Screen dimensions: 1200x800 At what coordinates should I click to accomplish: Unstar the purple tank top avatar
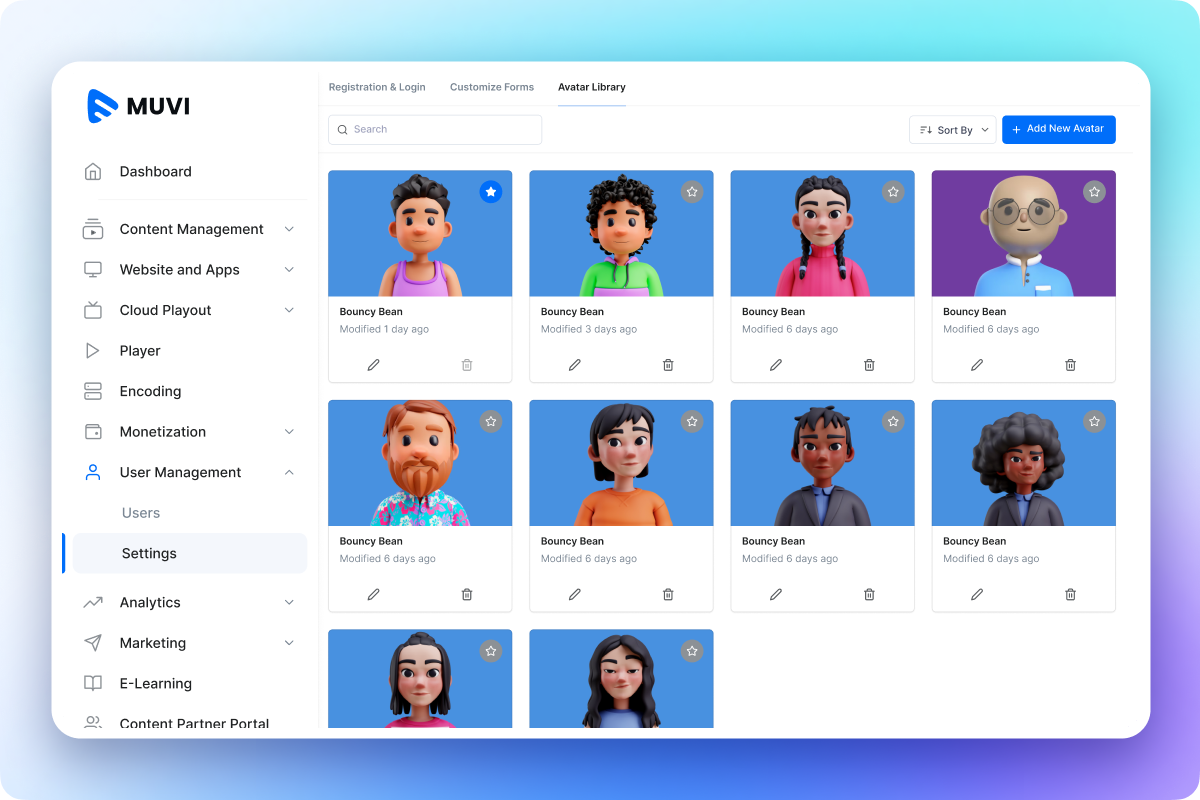coord(490,191)
